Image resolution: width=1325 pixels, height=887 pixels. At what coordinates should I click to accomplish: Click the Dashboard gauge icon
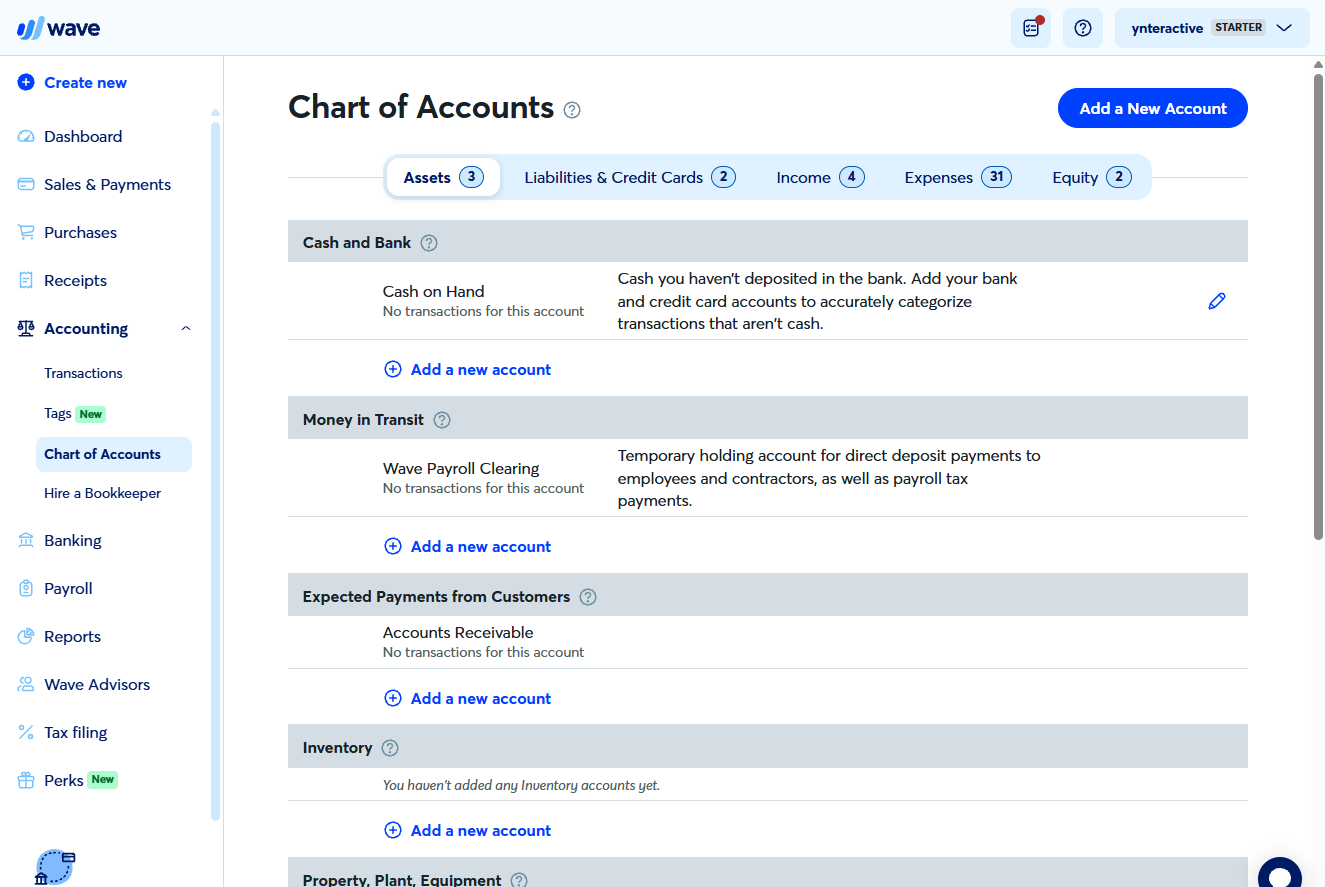click(x=26, y=137)
